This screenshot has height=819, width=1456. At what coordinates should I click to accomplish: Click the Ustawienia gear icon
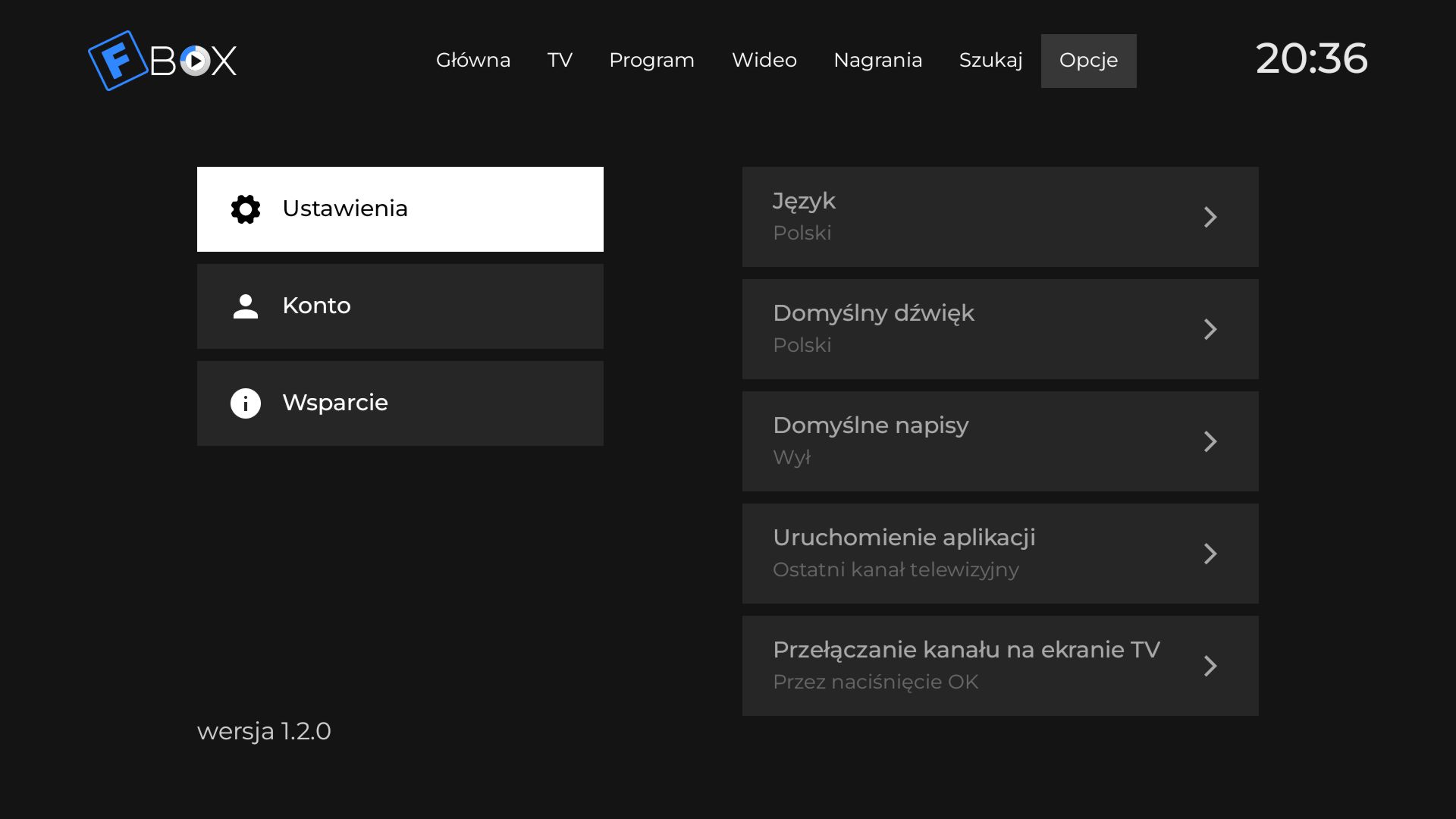246,209
